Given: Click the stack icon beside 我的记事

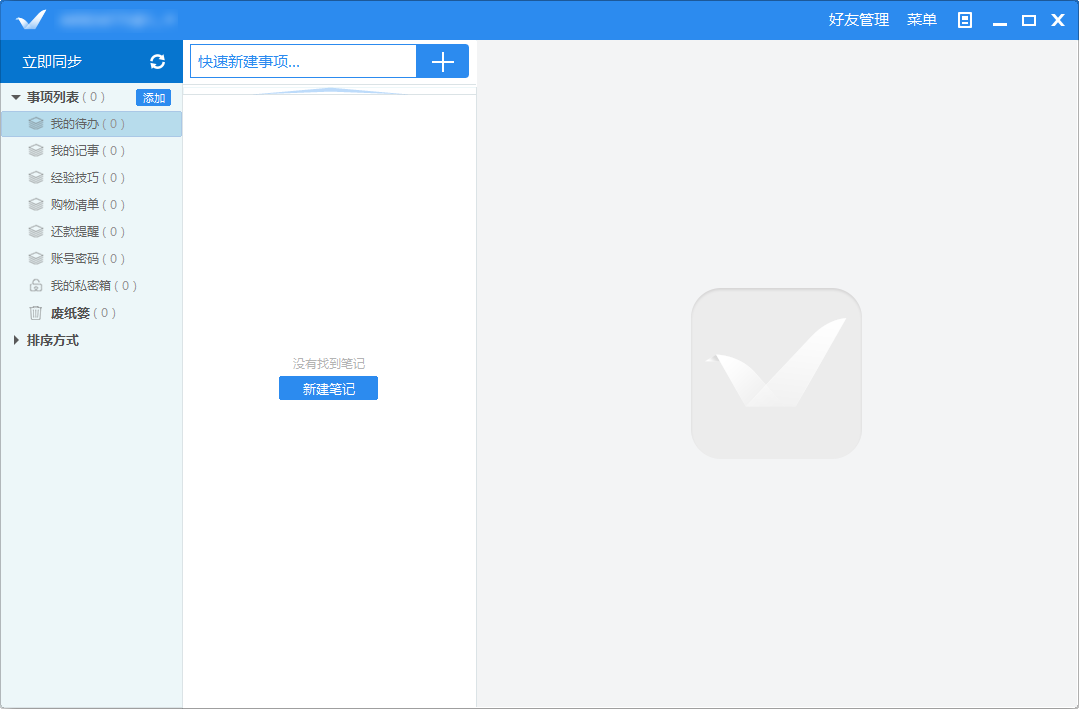Looking at the screenshot, I should [36, 151].
